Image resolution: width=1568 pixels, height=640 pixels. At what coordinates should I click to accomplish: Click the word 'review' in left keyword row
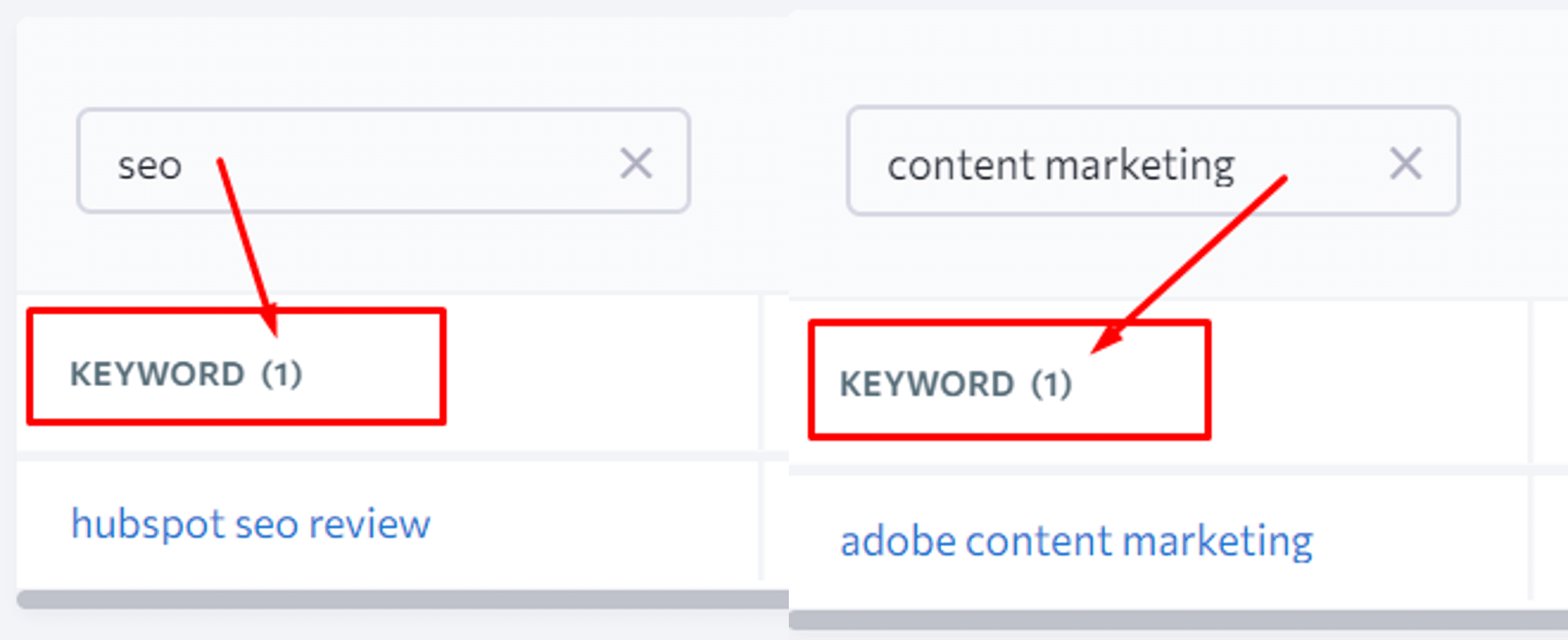pos(369,524)
